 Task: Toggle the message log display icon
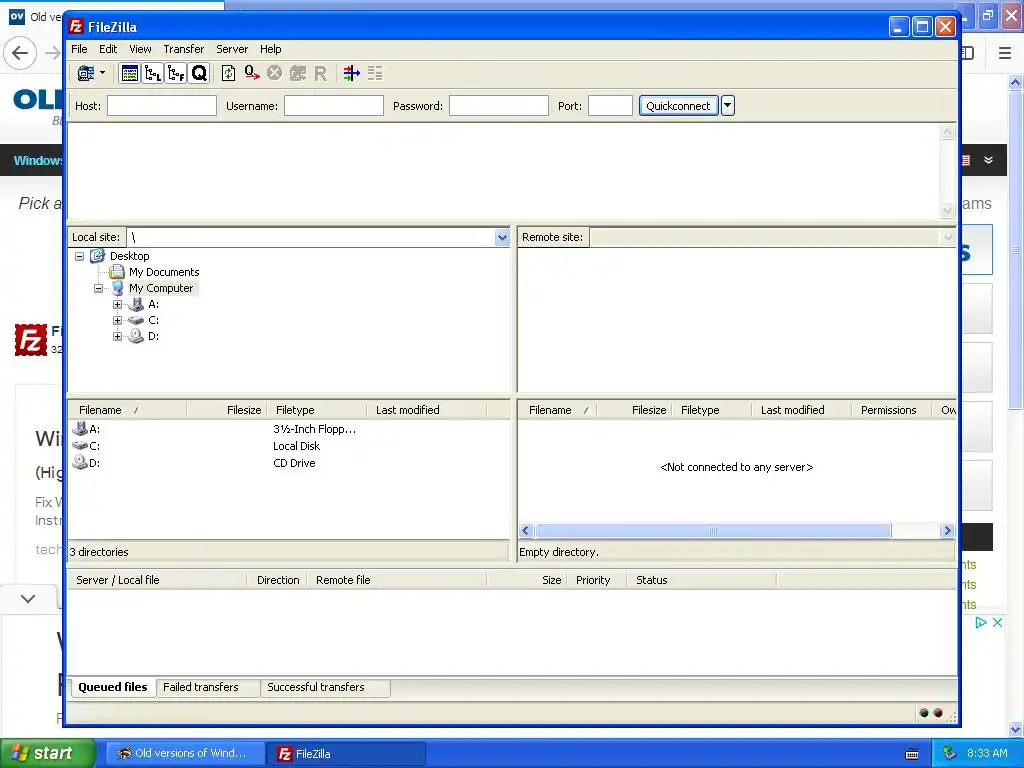click(x=129, y=73)
